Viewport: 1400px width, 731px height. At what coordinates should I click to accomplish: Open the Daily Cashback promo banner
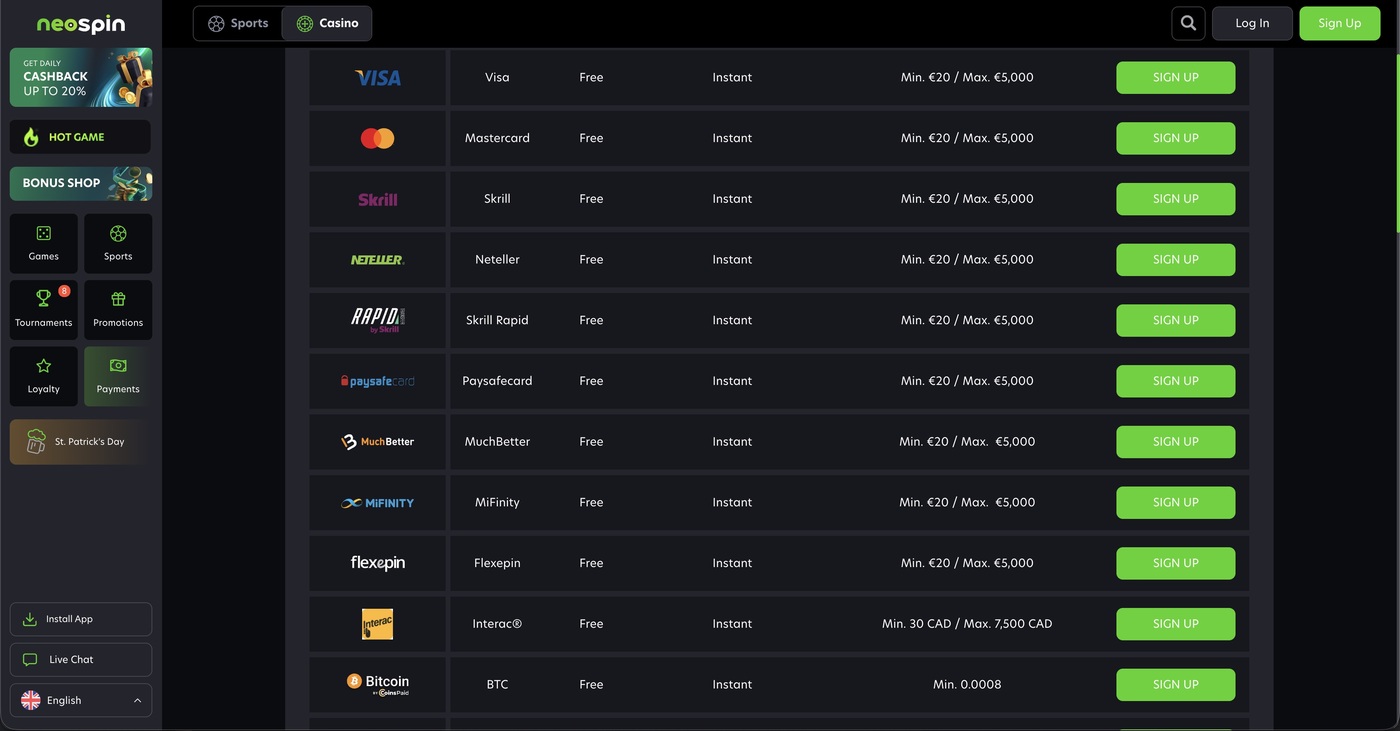[x=81, y=77]
